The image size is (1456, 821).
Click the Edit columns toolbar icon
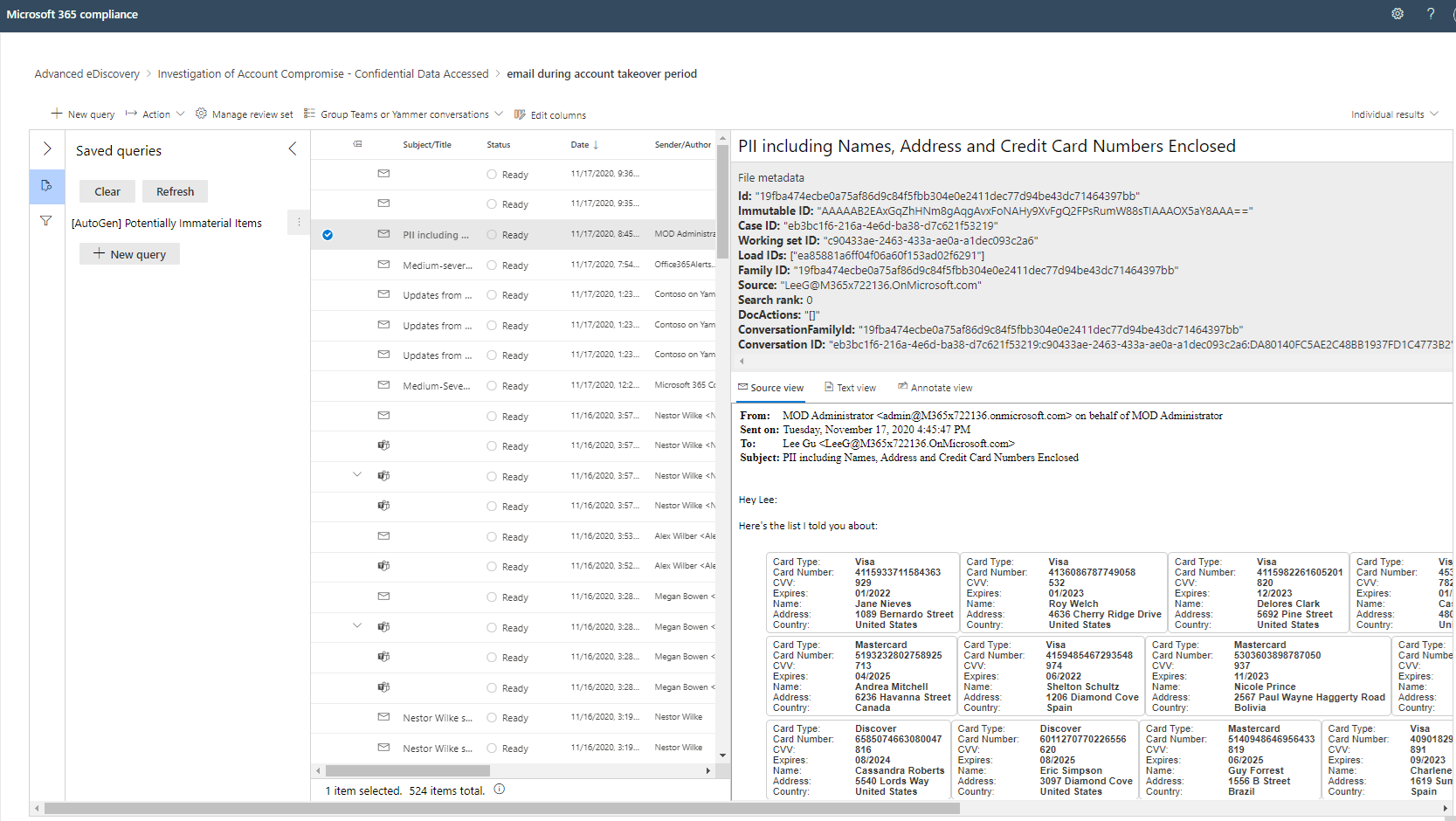pos(520,114)
